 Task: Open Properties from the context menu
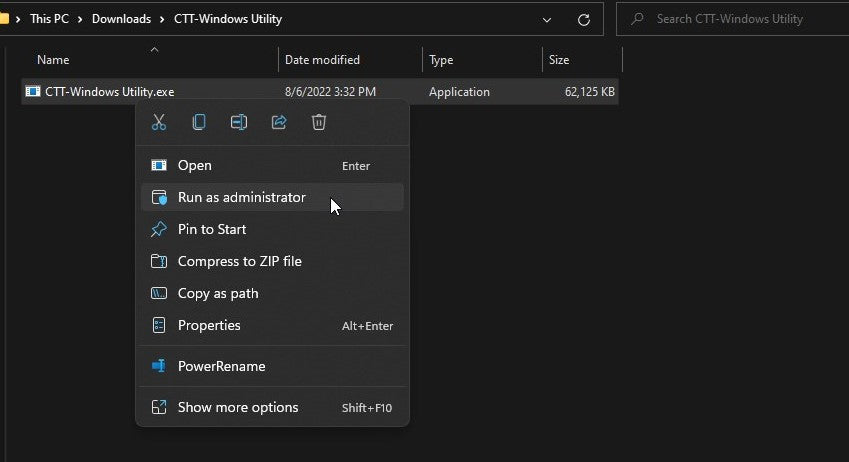coord(209,325)
